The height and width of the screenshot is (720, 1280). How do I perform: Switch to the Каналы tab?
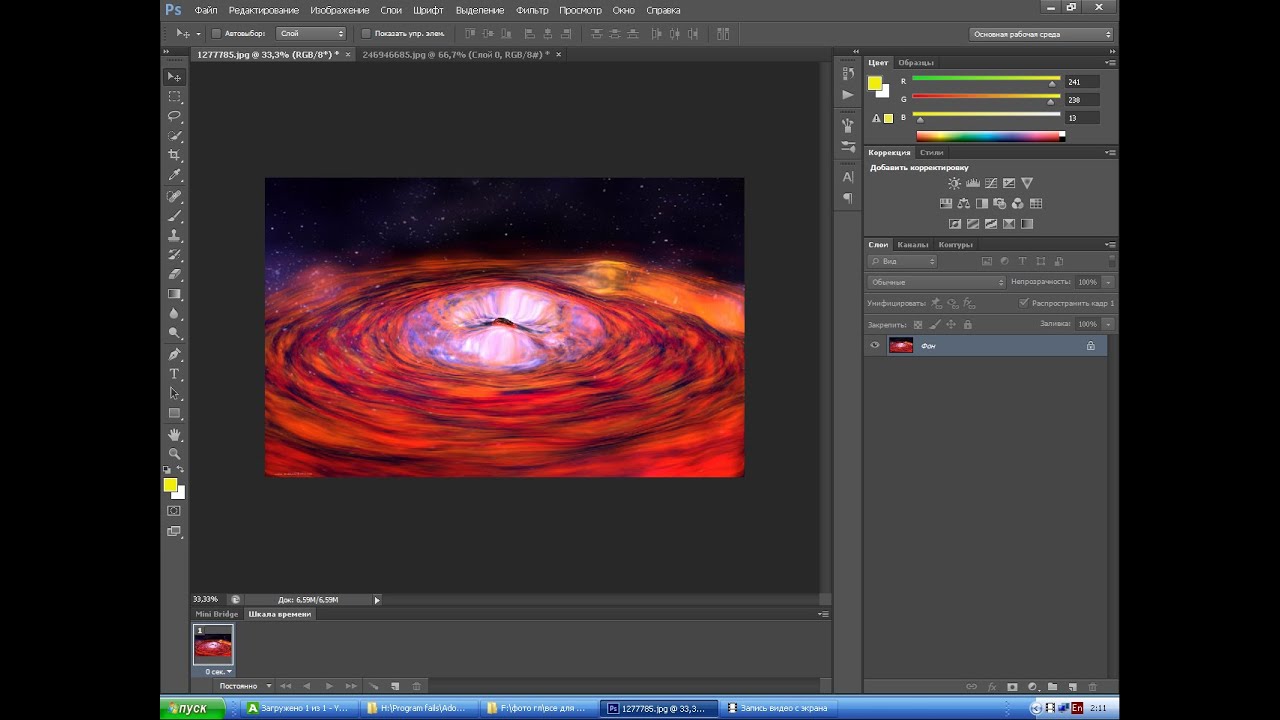click(912, 244)
